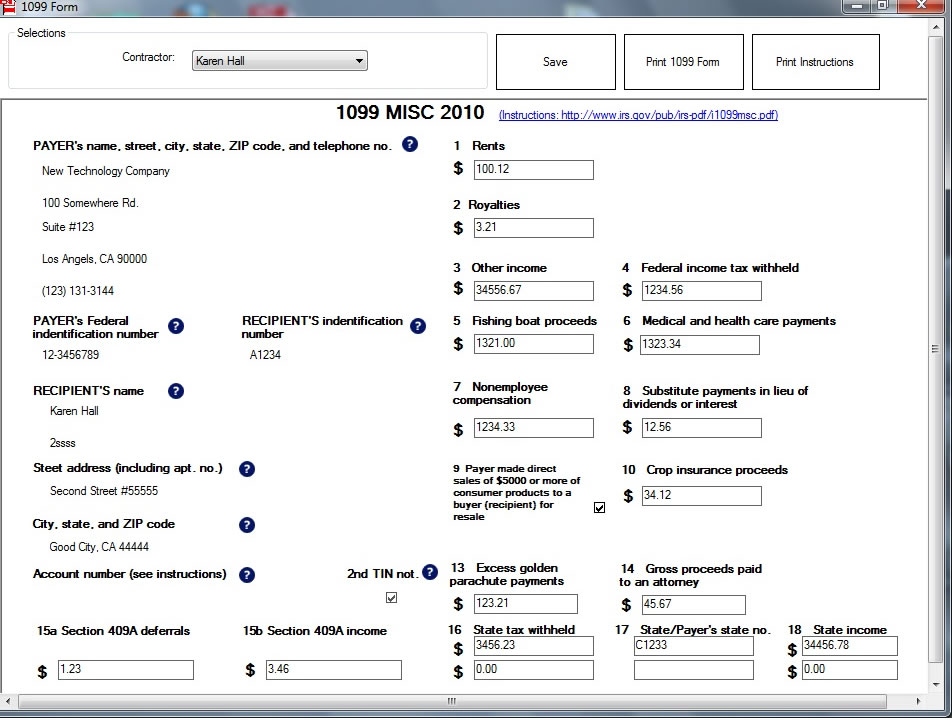Click second State tax withheld field 0.00
Viewport: 952px width, 722px height.
click(x=534, y=670)
